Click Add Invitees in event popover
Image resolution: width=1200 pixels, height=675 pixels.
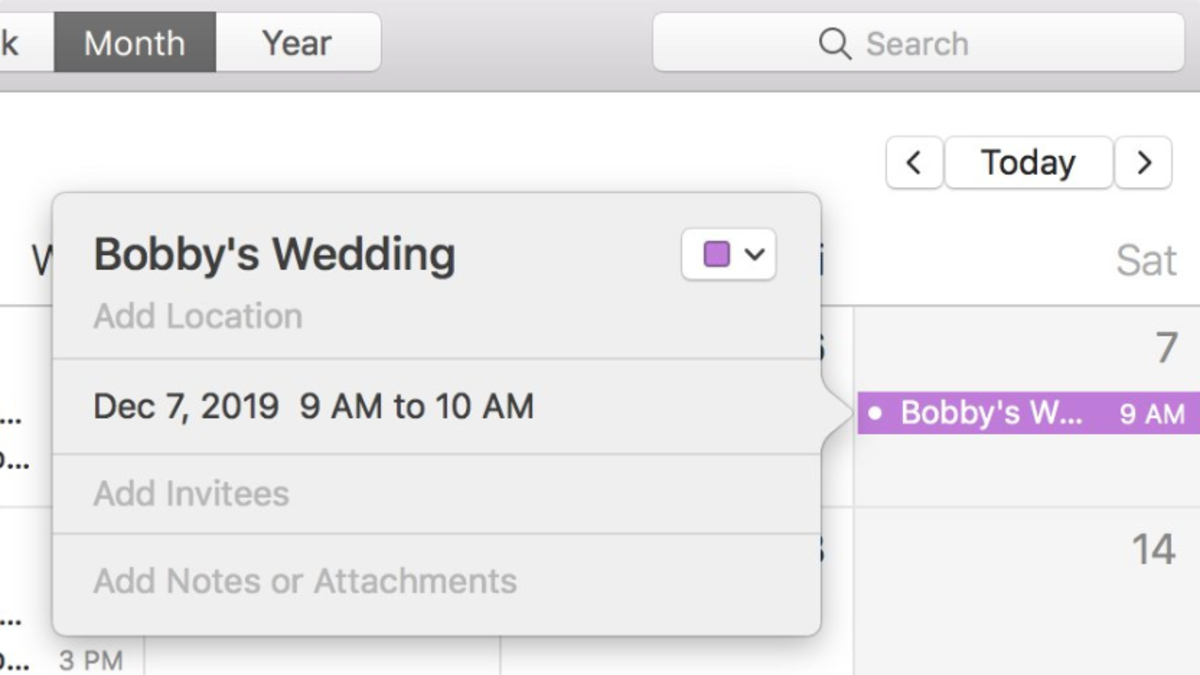pyautogui.click(x=191, y=494)
